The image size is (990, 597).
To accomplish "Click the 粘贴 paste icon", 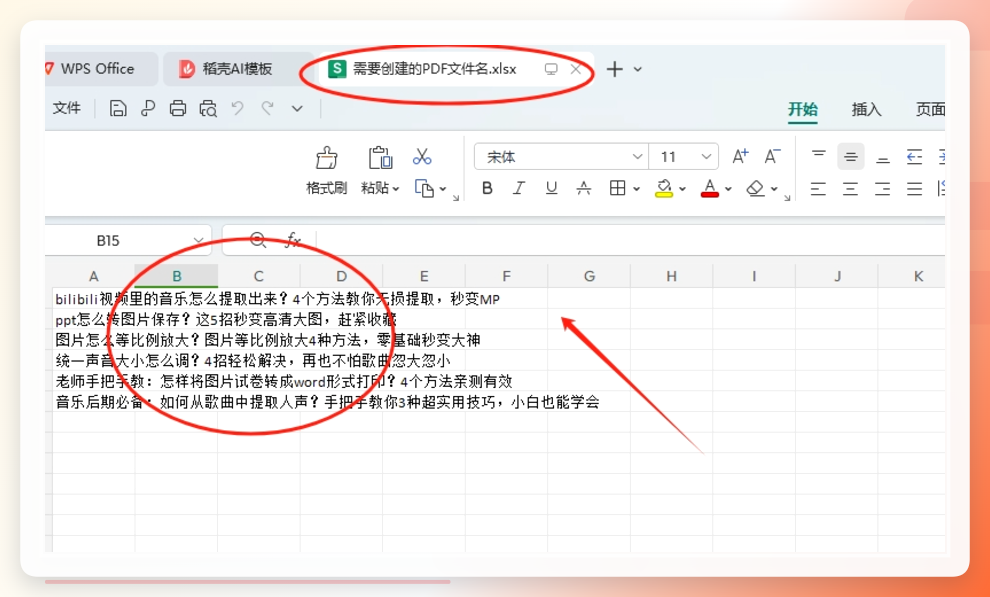I will [x=380, y=158].
